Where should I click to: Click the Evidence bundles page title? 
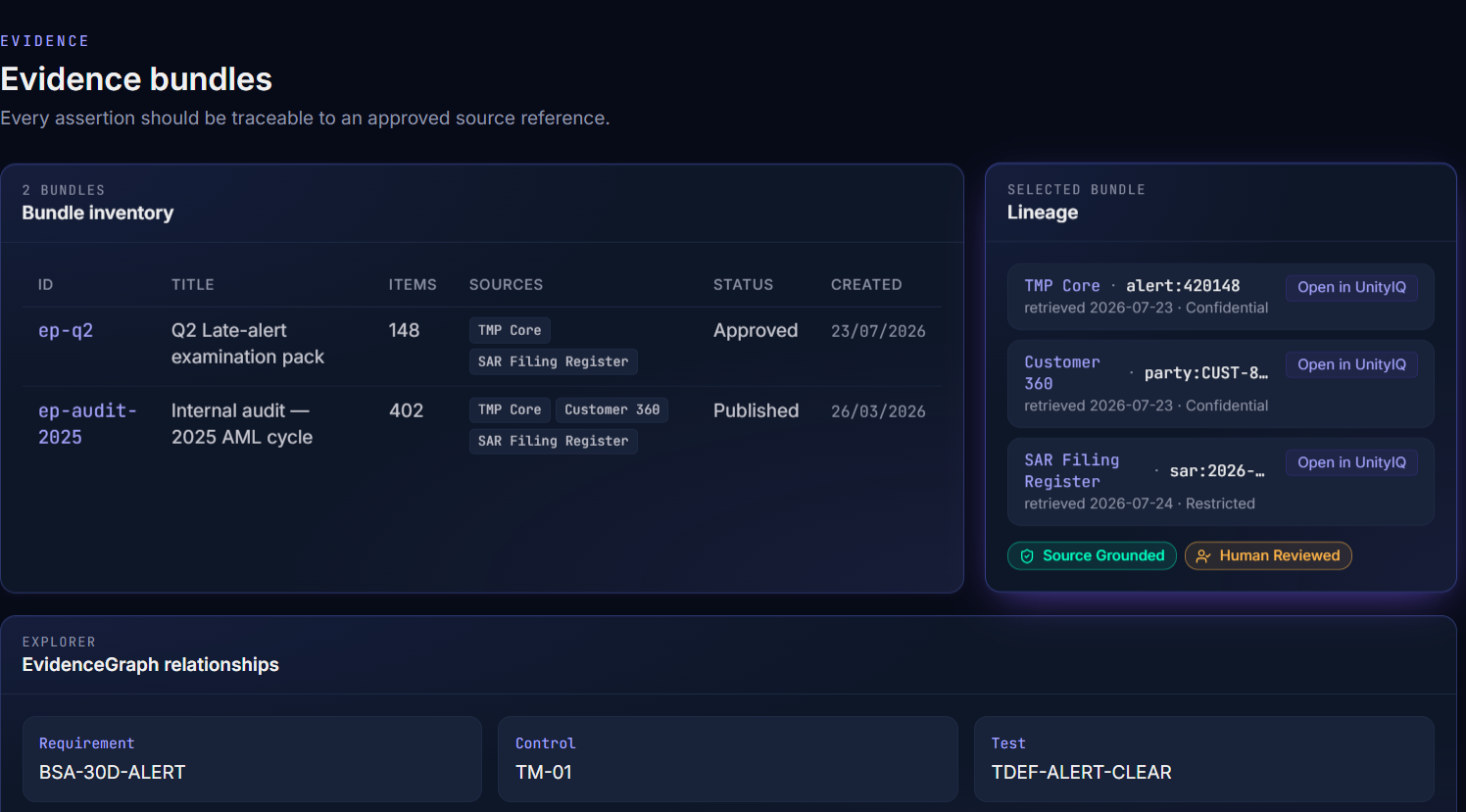point(136,79)
